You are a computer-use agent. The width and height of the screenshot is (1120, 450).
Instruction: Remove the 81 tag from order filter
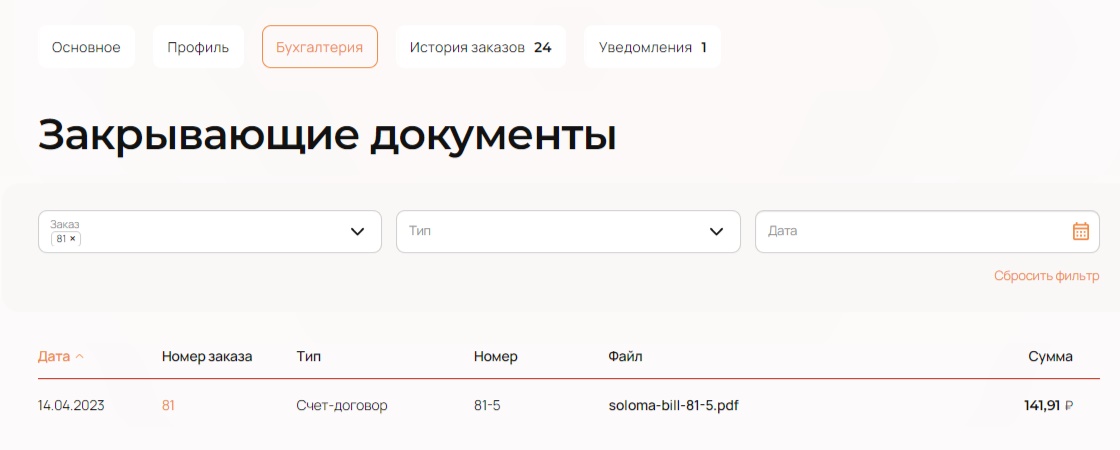point(73,239)
